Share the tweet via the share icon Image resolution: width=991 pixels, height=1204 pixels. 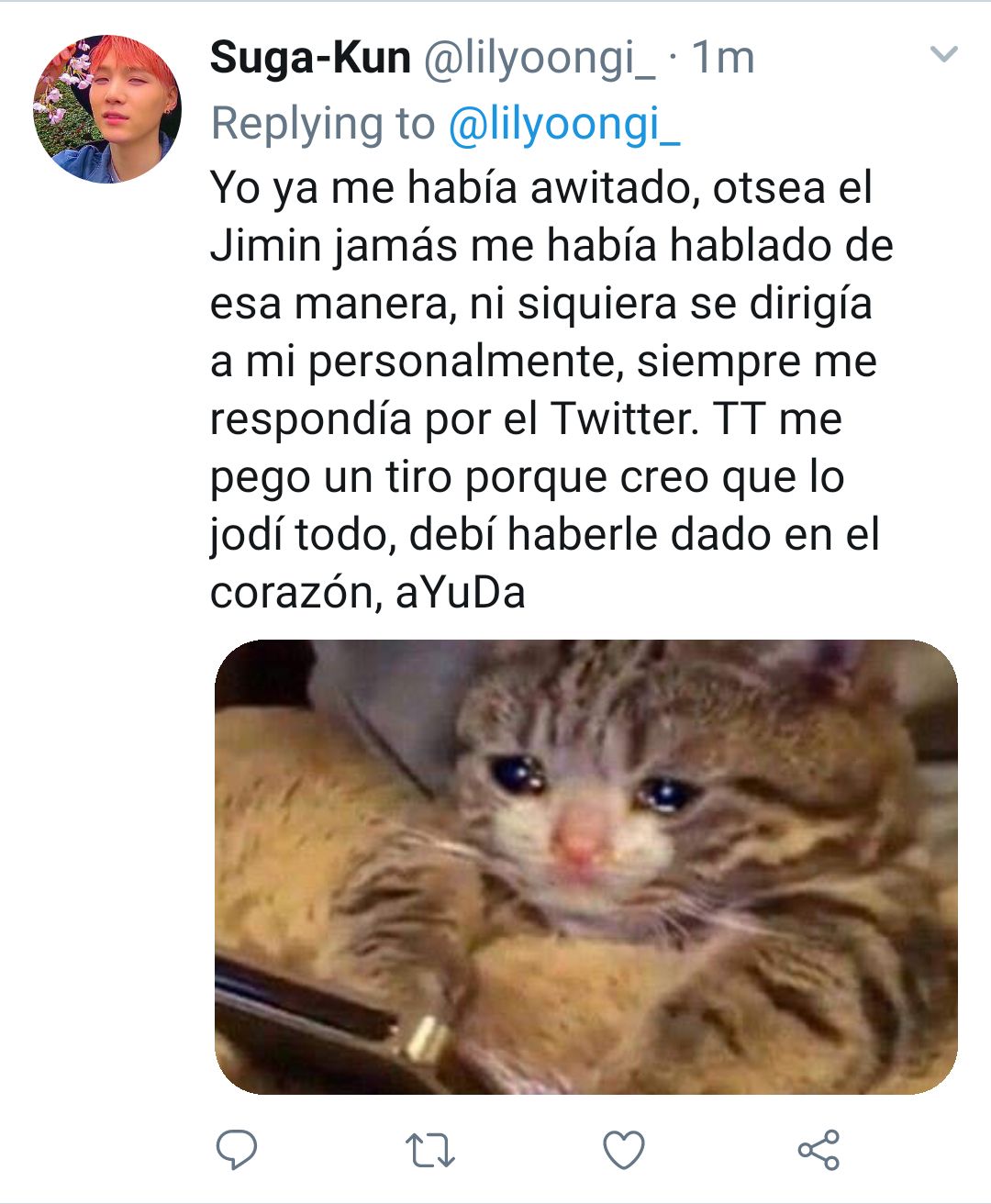point(818,1150)
